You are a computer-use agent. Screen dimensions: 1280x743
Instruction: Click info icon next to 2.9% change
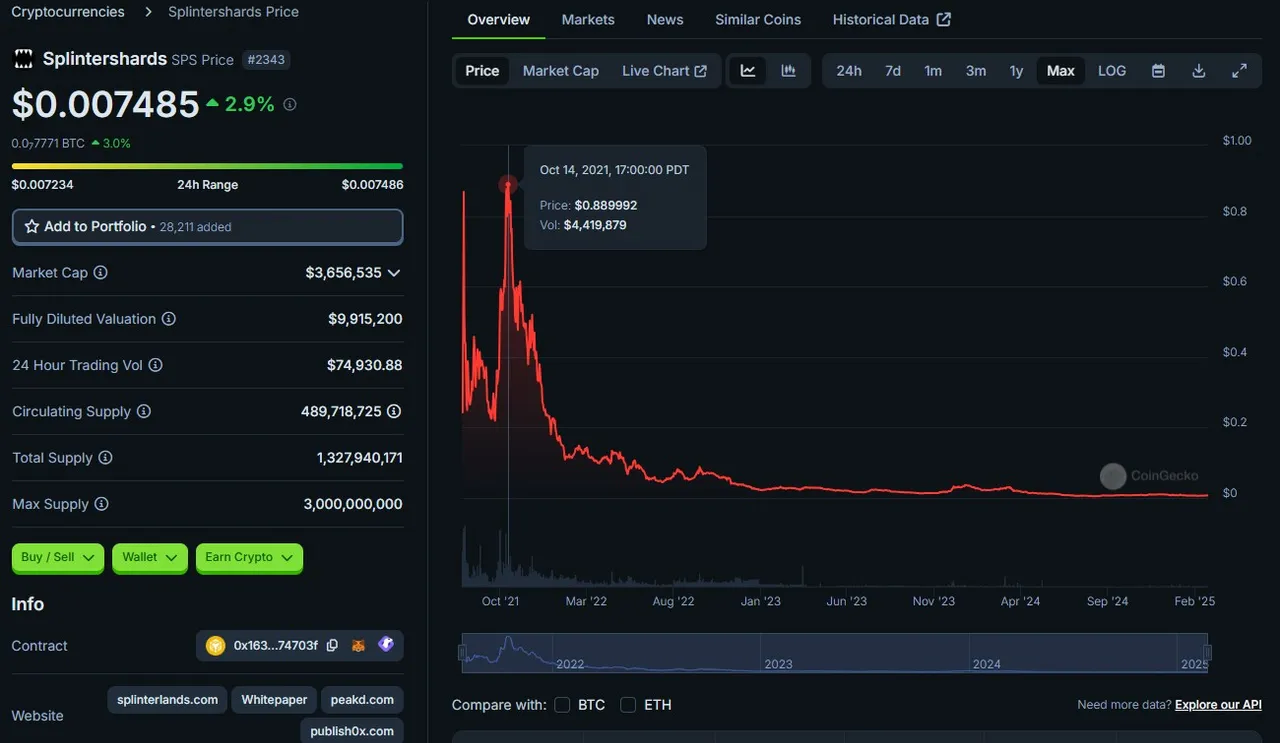tap(290, 104)
